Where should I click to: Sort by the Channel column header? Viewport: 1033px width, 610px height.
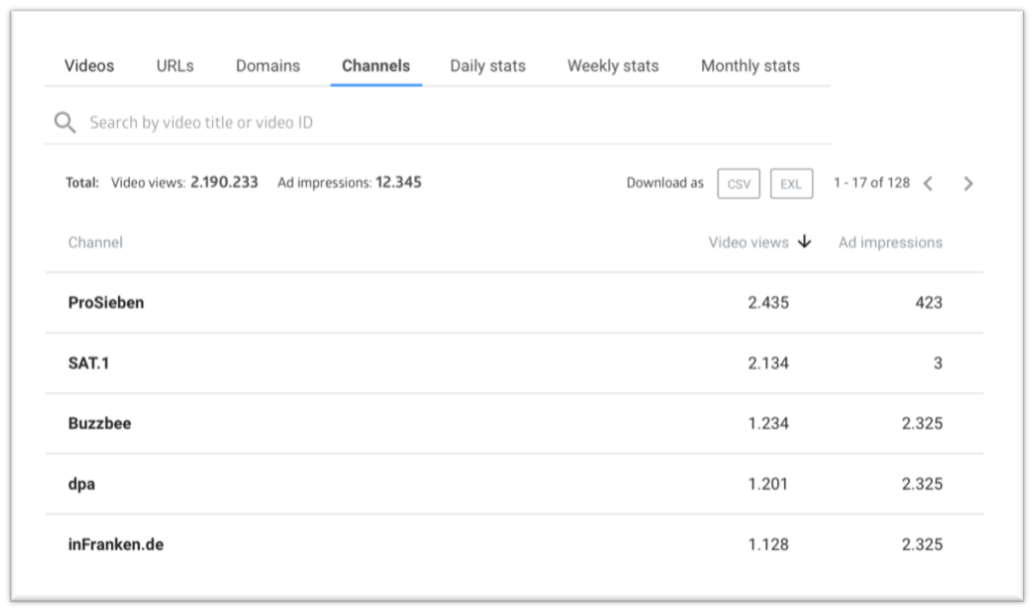pos(95,242)
